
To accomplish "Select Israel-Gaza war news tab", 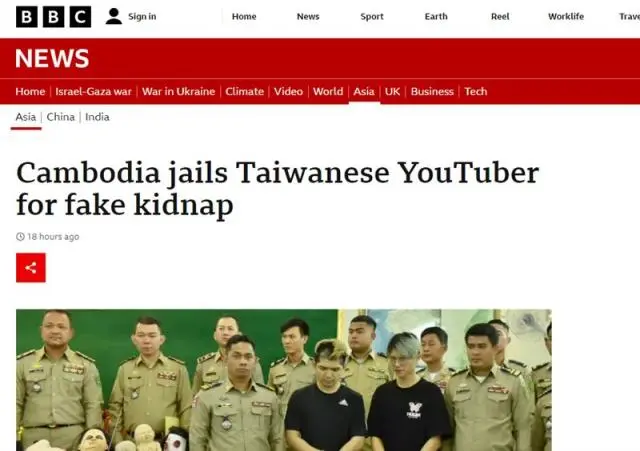I will click(93, 91).
